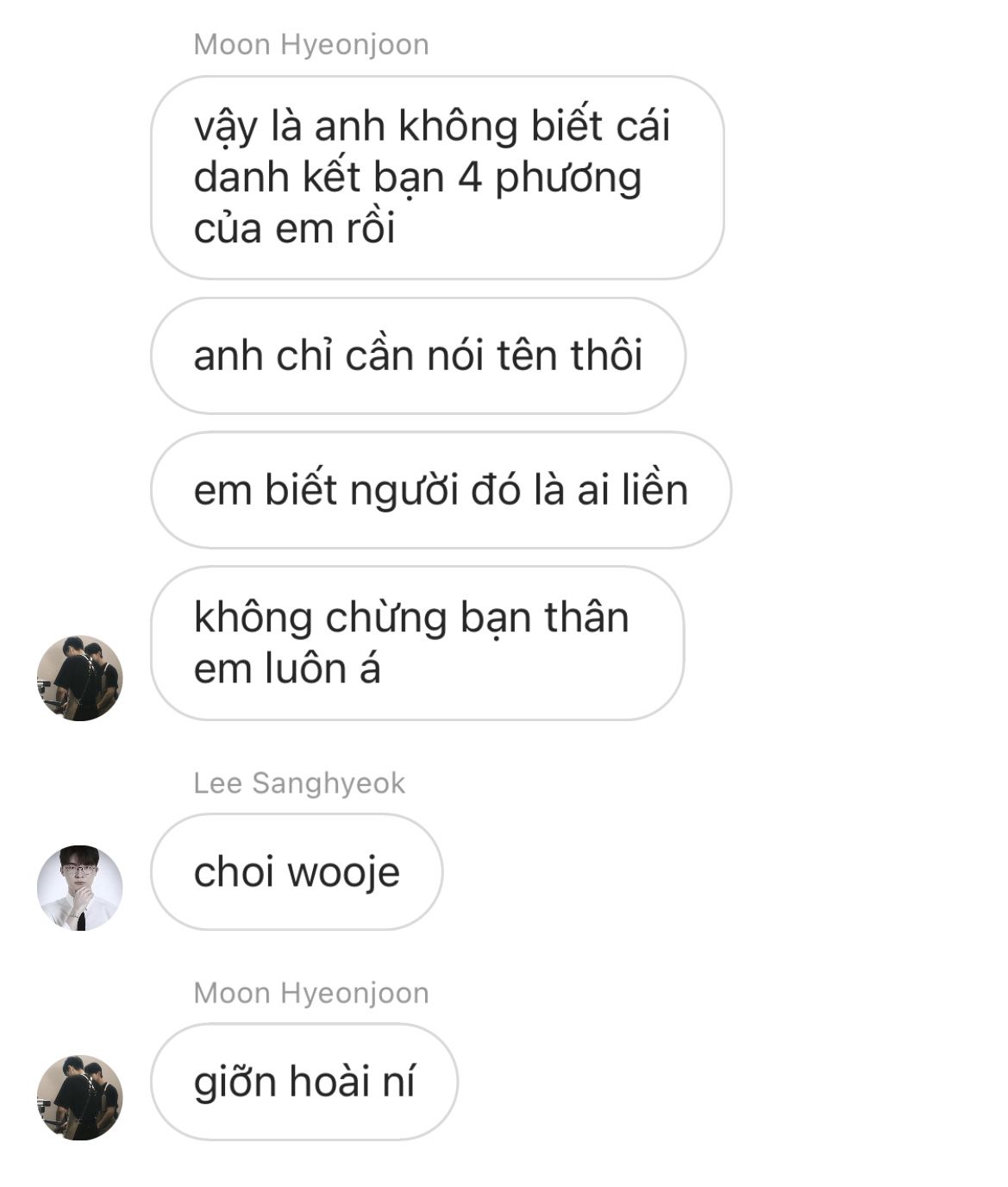The width and height of the screenshot is (1008, 1187).
Task: Tap the message starting 'vậy là anh không biết'
Action: pos(437,178)
